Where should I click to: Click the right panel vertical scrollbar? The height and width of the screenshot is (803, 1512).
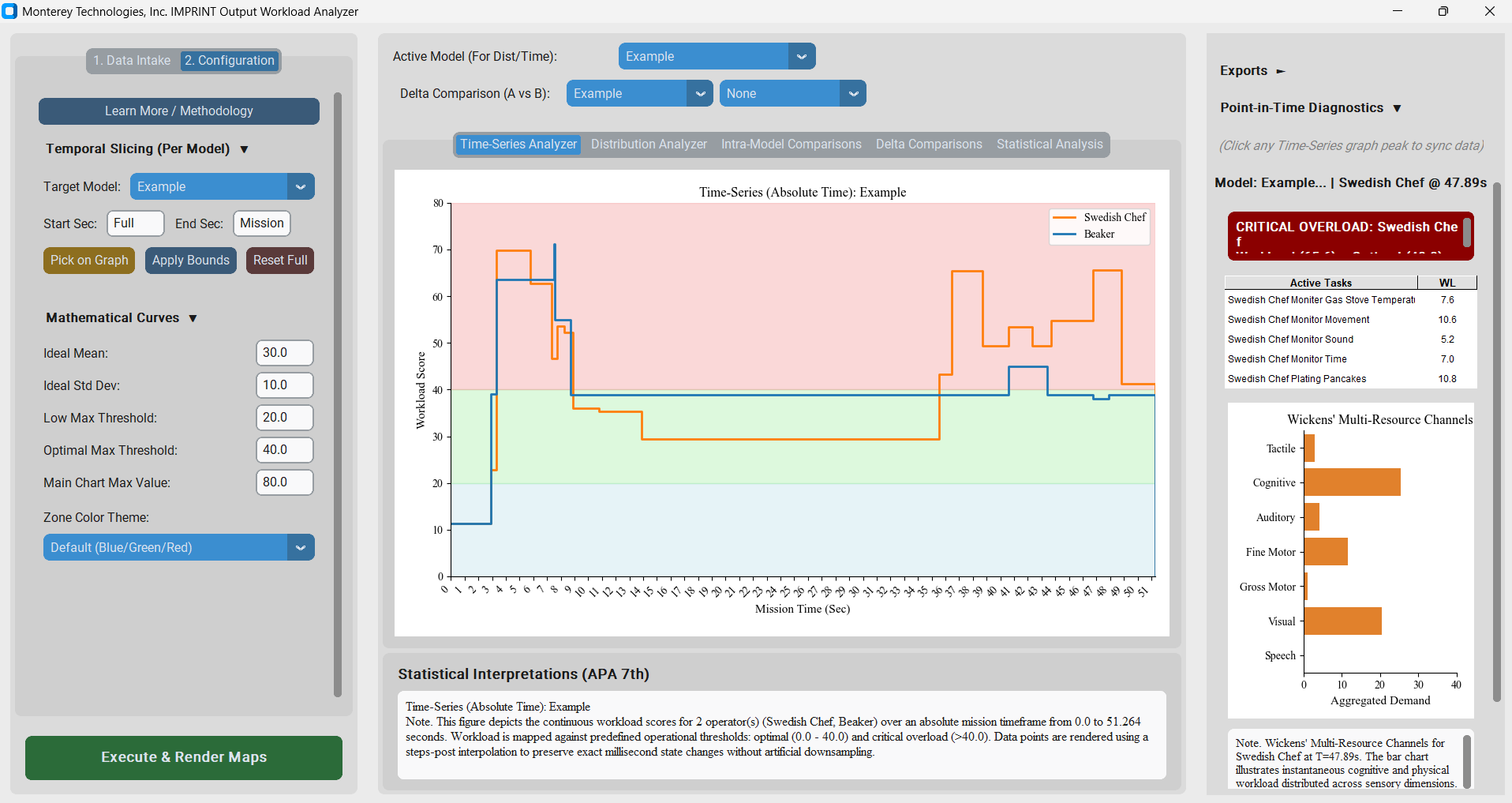(1497, 442)
